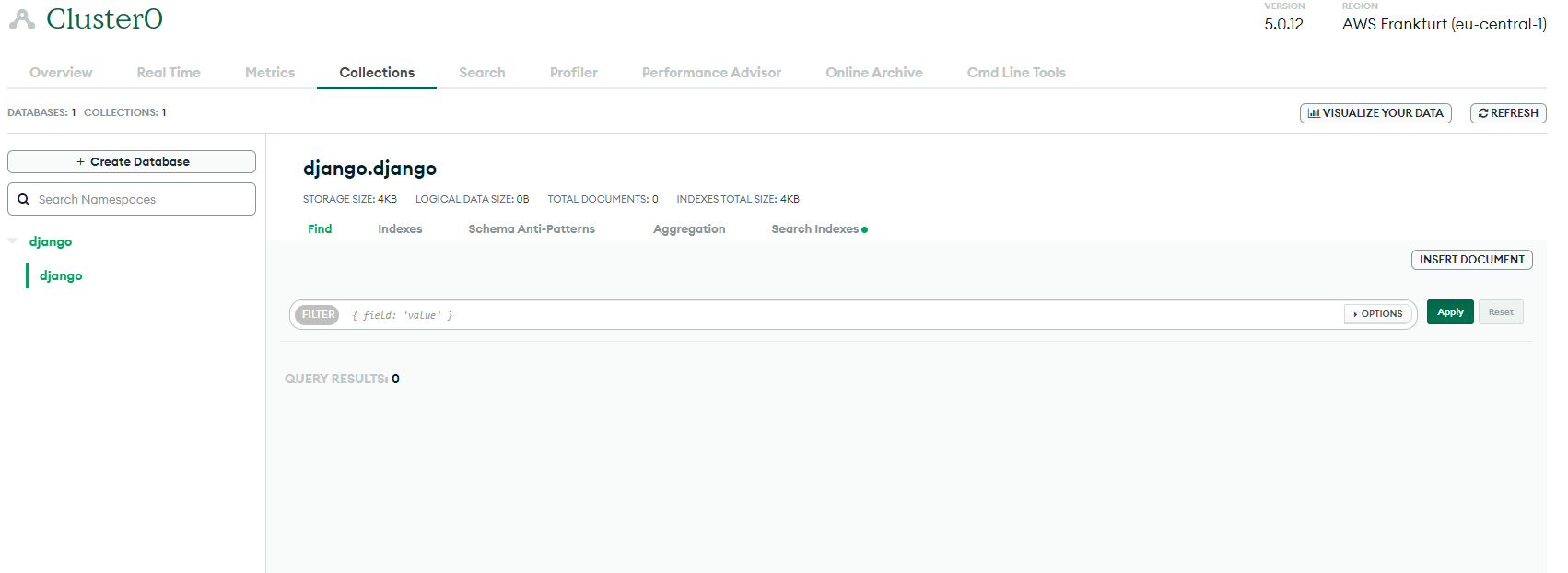The height and width of the screenshot is (573, 1568).
Task: Click the Insert Document button
Action: 1471,260
